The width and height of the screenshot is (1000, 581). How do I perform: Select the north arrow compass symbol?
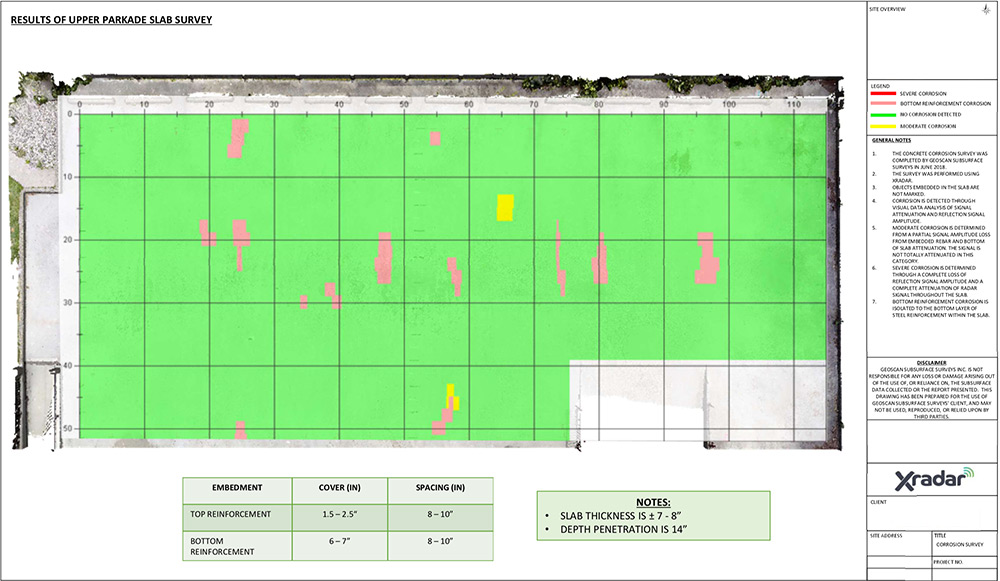click(986, 10)
